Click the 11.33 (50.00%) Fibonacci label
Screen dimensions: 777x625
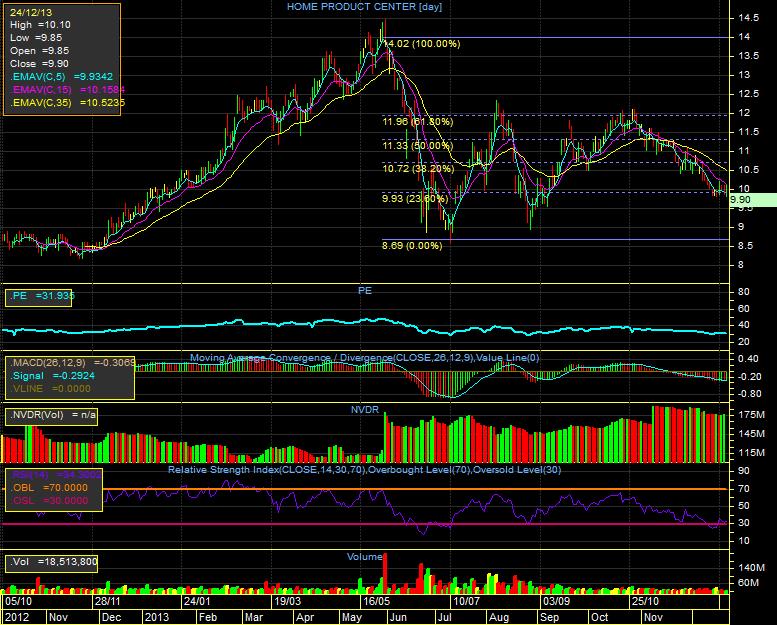(418, 146)
